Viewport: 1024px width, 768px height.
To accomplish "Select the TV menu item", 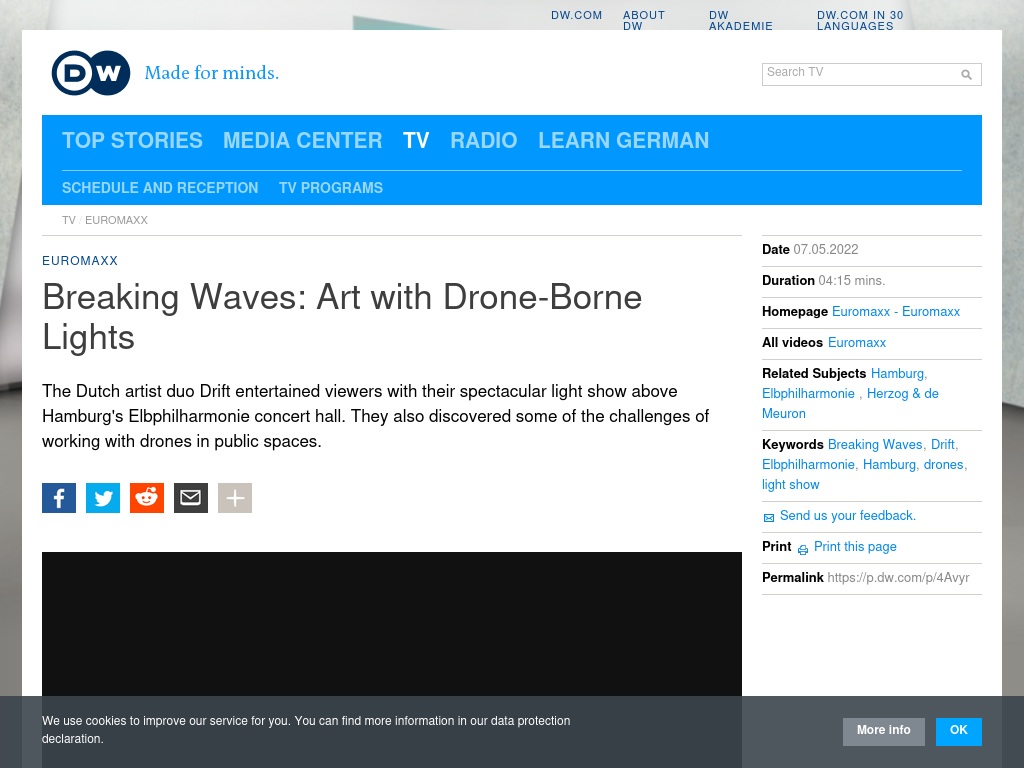I will point(416,140).
